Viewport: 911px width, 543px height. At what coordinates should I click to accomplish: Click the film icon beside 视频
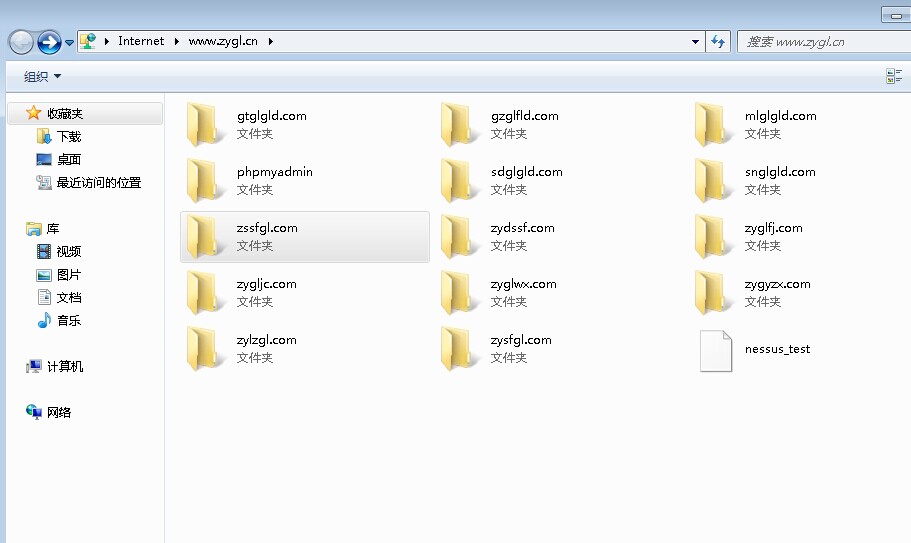click(x=44, y=251)
